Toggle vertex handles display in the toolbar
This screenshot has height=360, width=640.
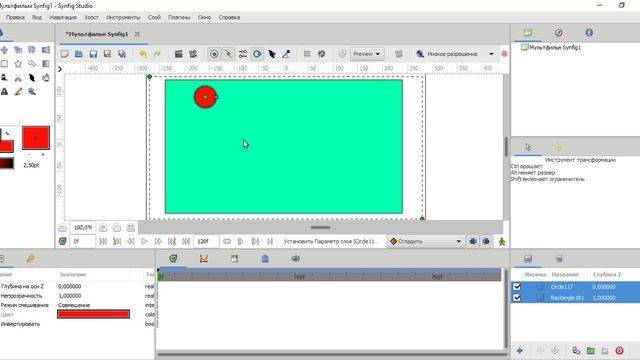point(229,54)
